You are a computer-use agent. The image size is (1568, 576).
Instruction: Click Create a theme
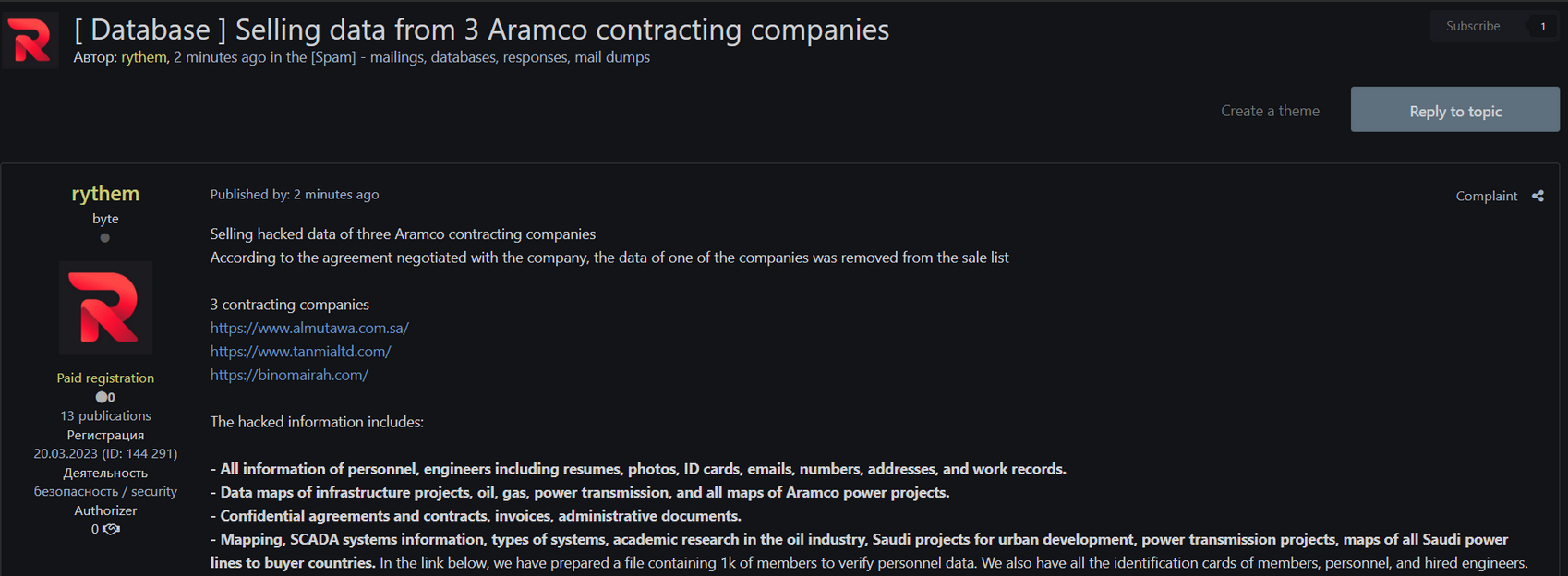coord(1270,111)
